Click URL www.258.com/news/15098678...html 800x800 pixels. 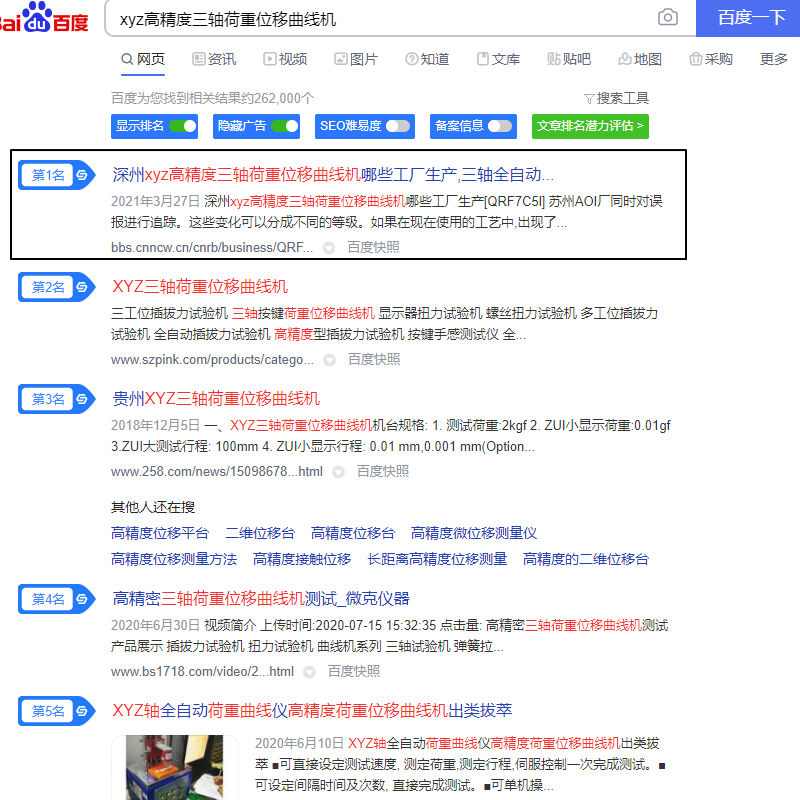(x=217, y=471)
